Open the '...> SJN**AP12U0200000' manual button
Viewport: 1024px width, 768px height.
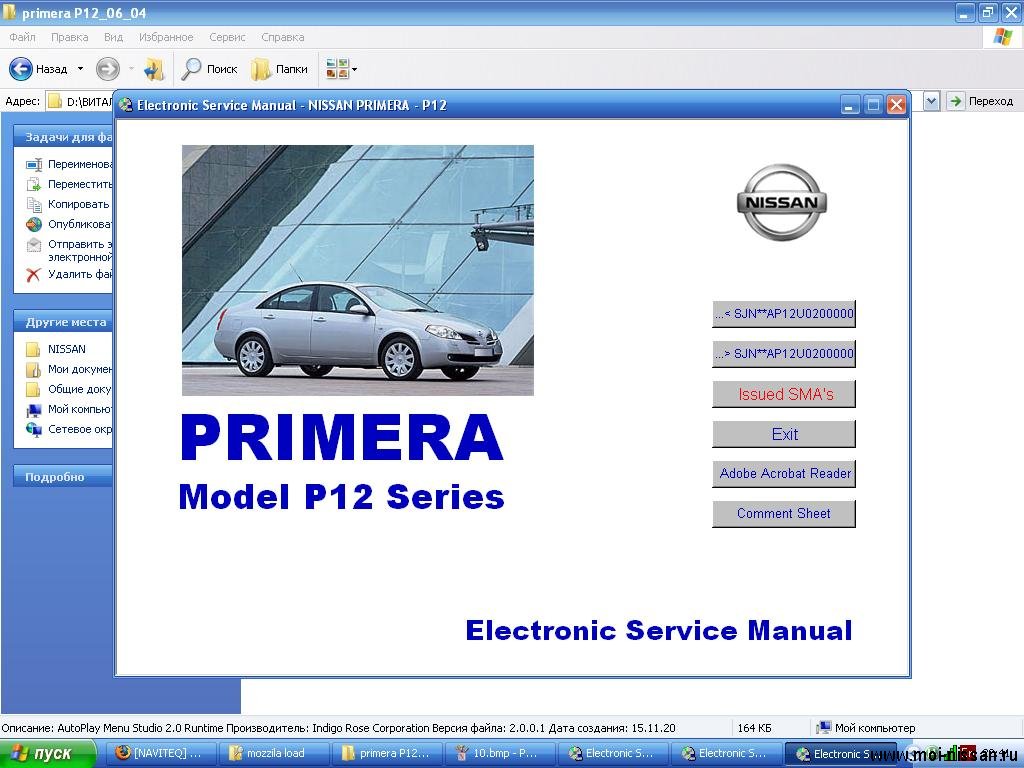[784, 354]
